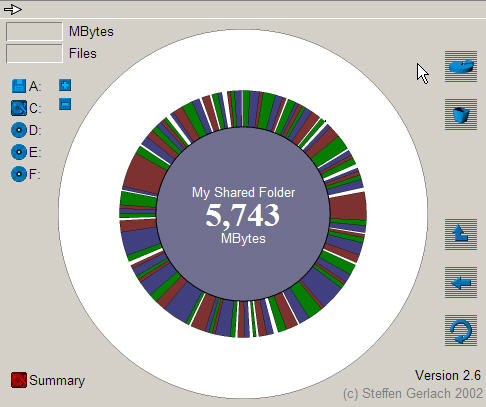Image resolution: width=486 pixels, height=407 pixels.
Task: Collapse levels with the minus button
Action: (x=65, y=104)
